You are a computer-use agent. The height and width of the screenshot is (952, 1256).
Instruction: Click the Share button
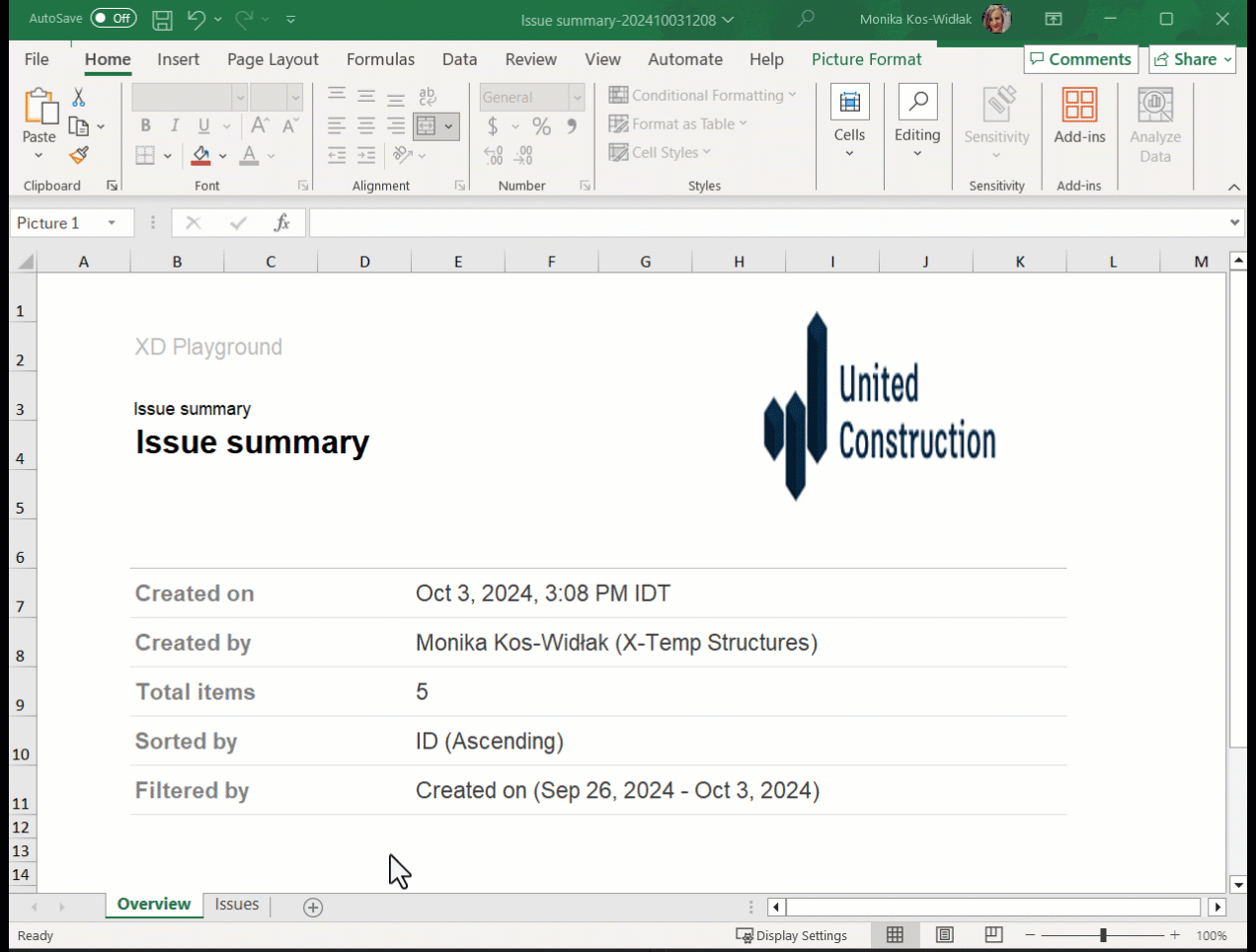[1192, 59]
